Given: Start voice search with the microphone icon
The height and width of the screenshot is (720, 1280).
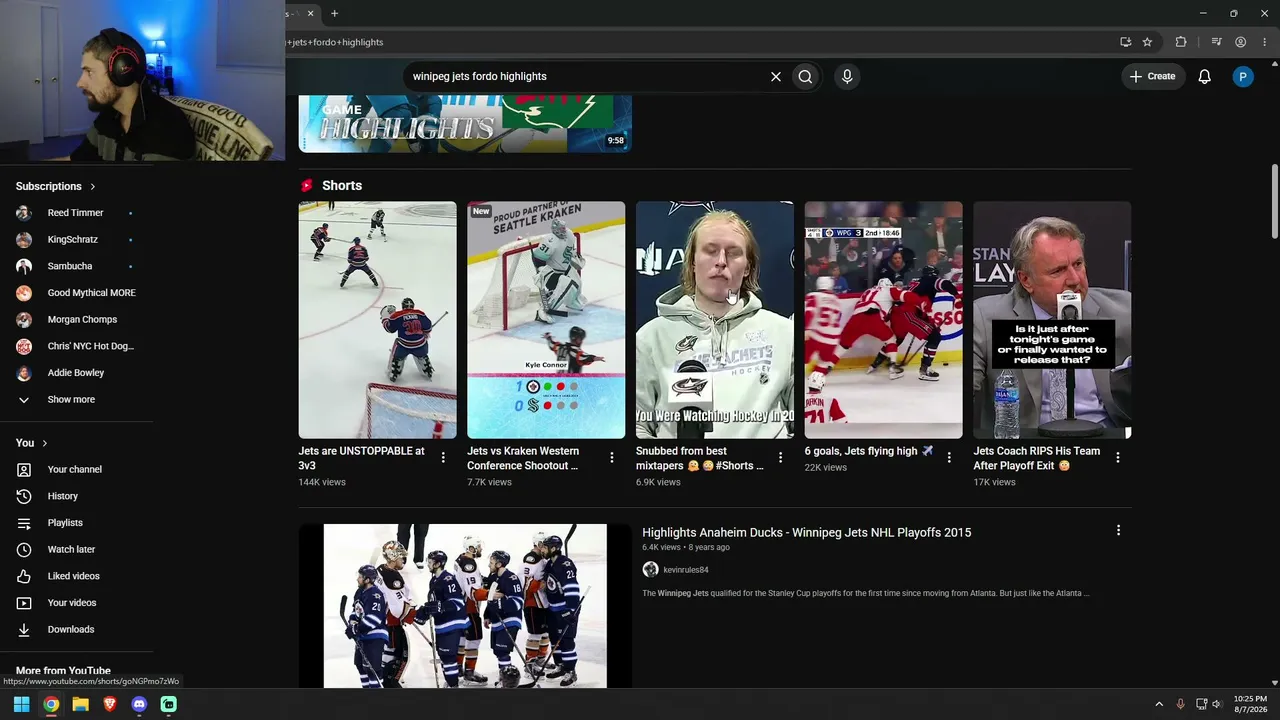Looking at the screenshot, I should (847, 76).
